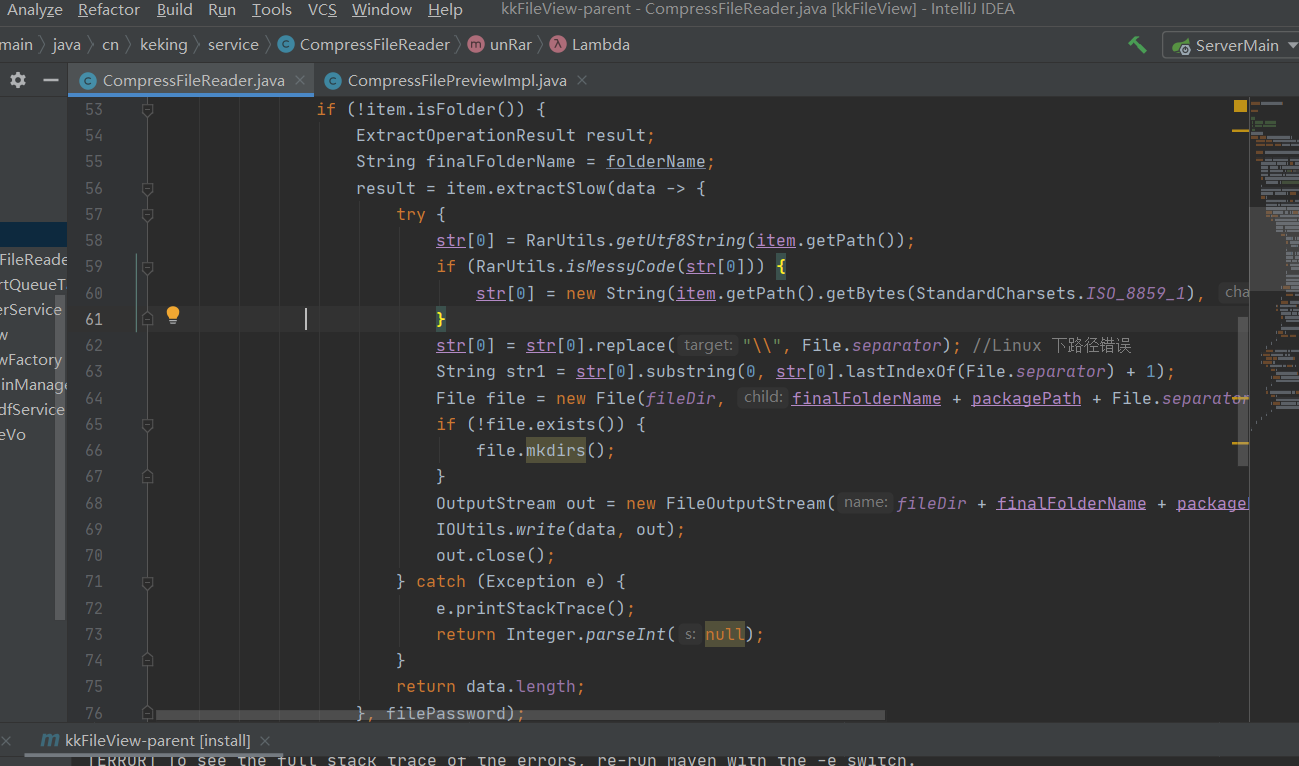This screenshot has width=1299, height=766.
Task: Click the fold end marker at line 61
Action: tap(148, 319)
